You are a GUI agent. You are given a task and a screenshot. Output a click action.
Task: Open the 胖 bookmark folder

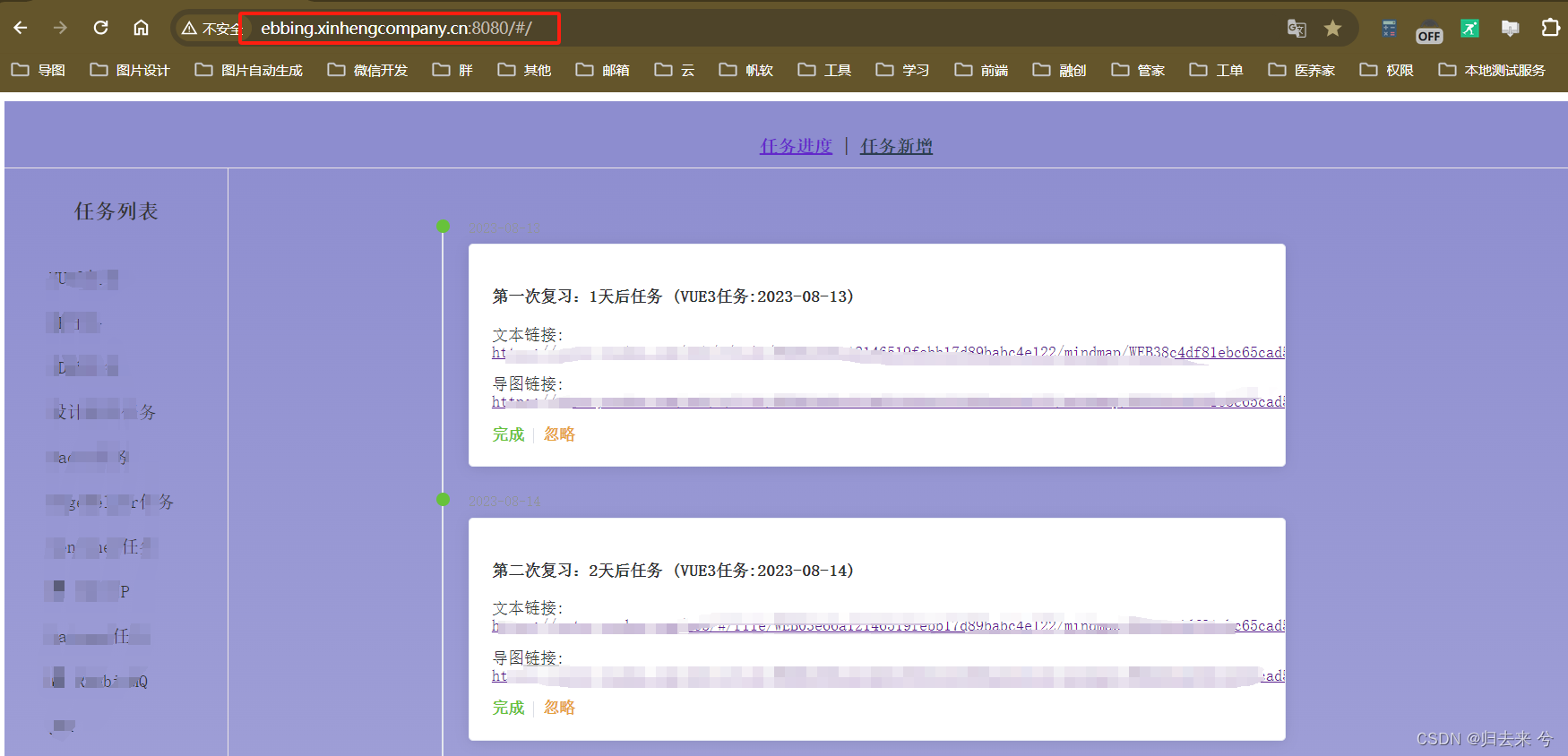click(452, 70)
